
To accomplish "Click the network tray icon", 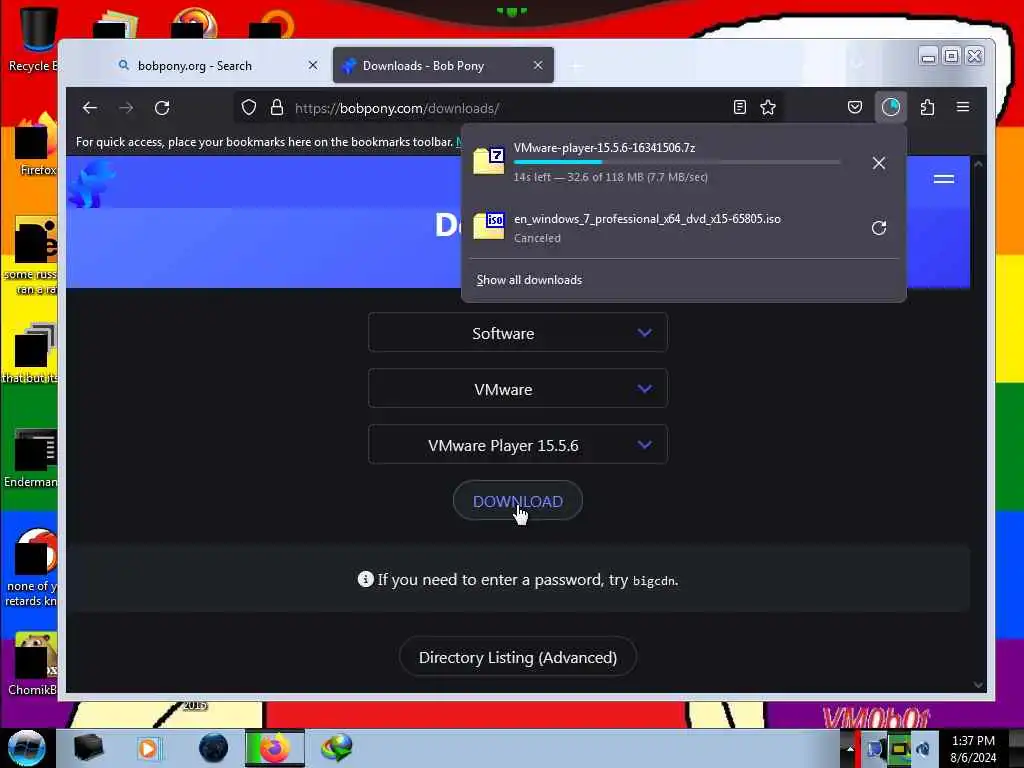I will 876,748.
